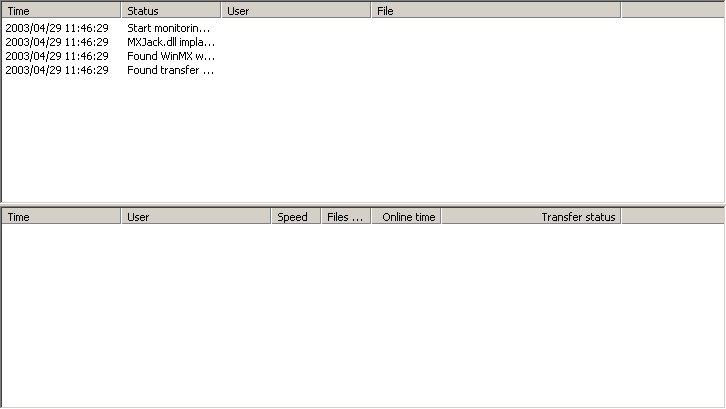Sort transfers by Online time column
This screenshot has height=409, width=726.
(x=406, y=216)
